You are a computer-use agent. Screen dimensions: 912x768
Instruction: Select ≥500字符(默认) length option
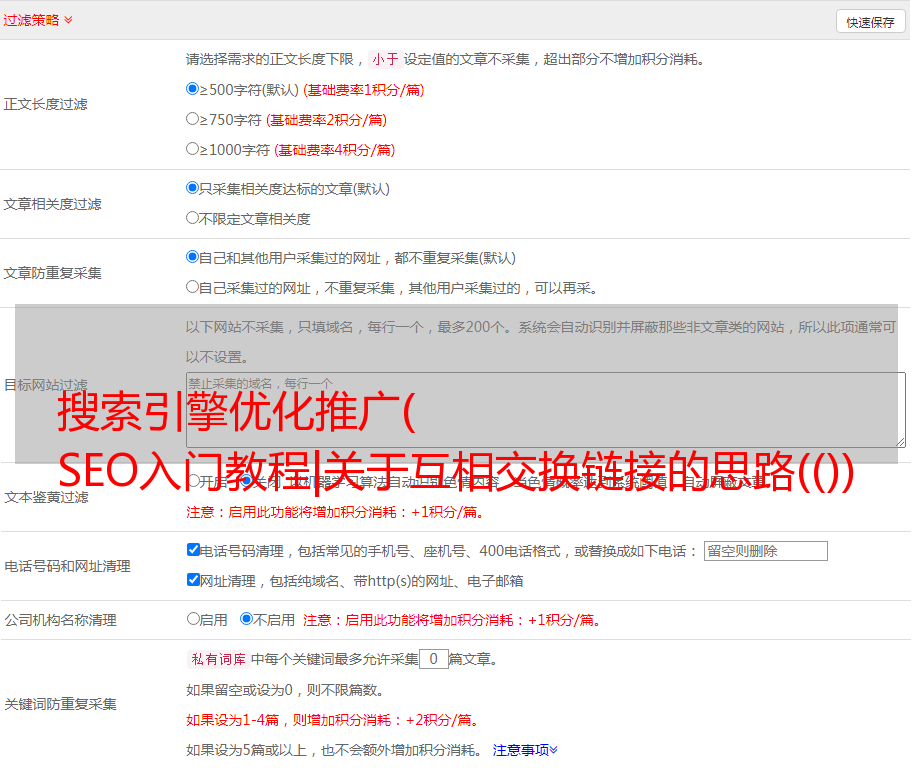point(193,89)
